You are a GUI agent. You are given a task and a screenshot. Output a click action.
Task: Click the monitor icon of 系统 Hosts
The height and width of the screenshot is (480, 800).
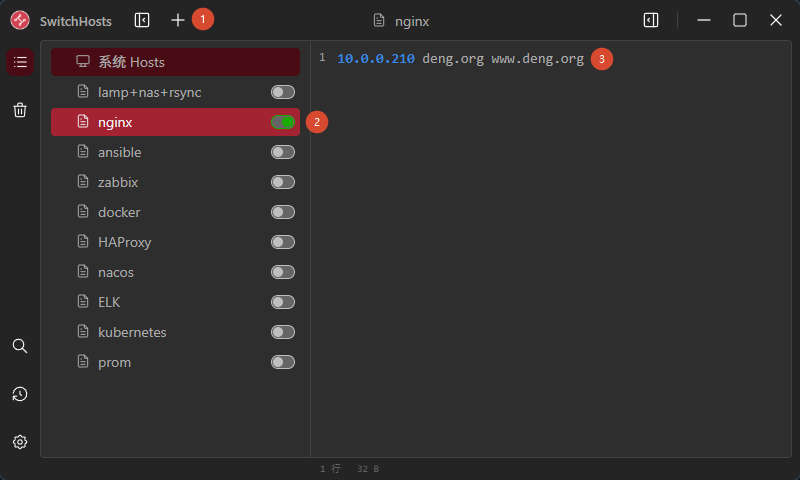point(83,62)
